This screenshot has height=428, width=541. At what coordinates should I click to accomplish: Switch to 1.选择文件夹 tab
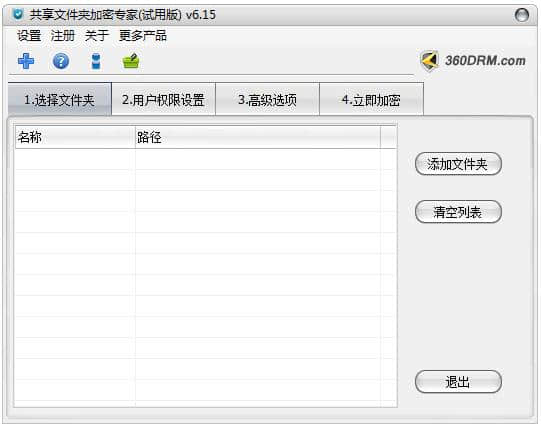pyautogui.click(x=60, y=99)
